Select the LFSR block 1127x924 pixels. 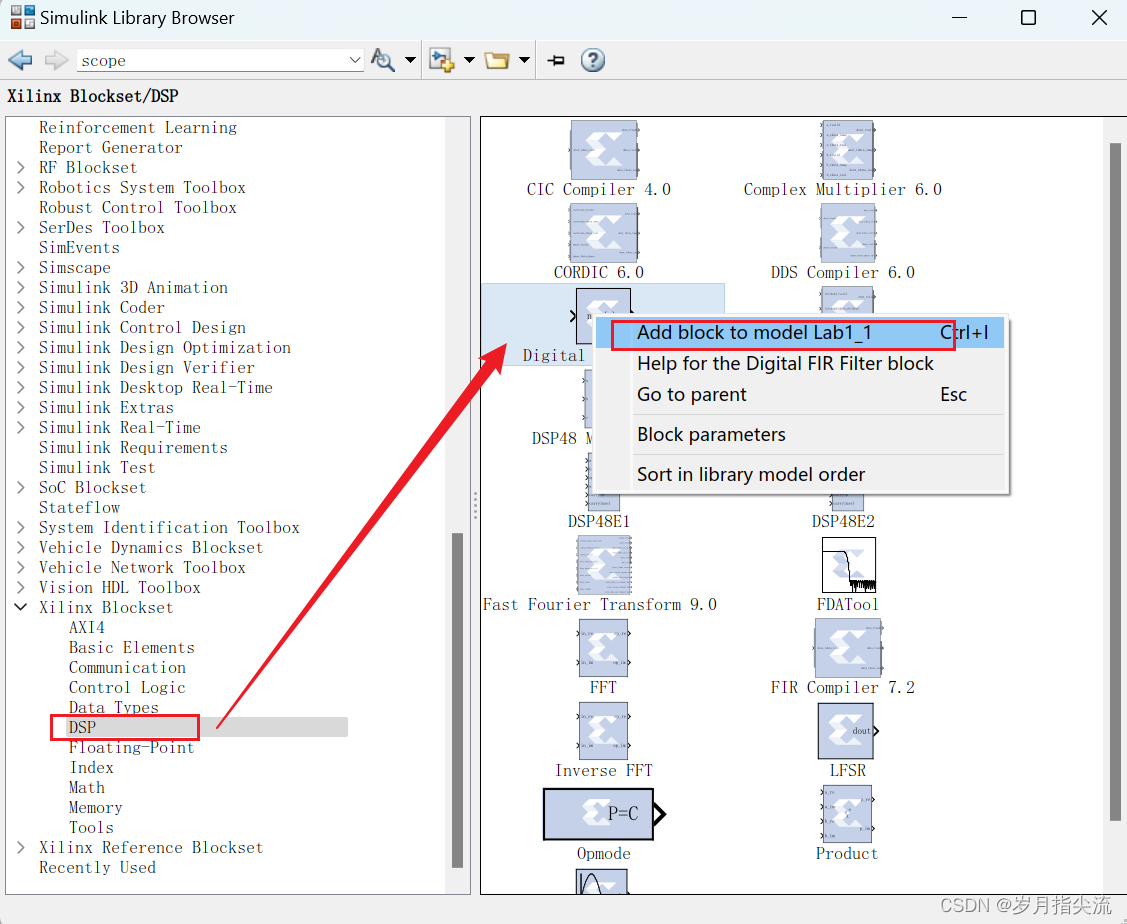[x=847, y=731]
